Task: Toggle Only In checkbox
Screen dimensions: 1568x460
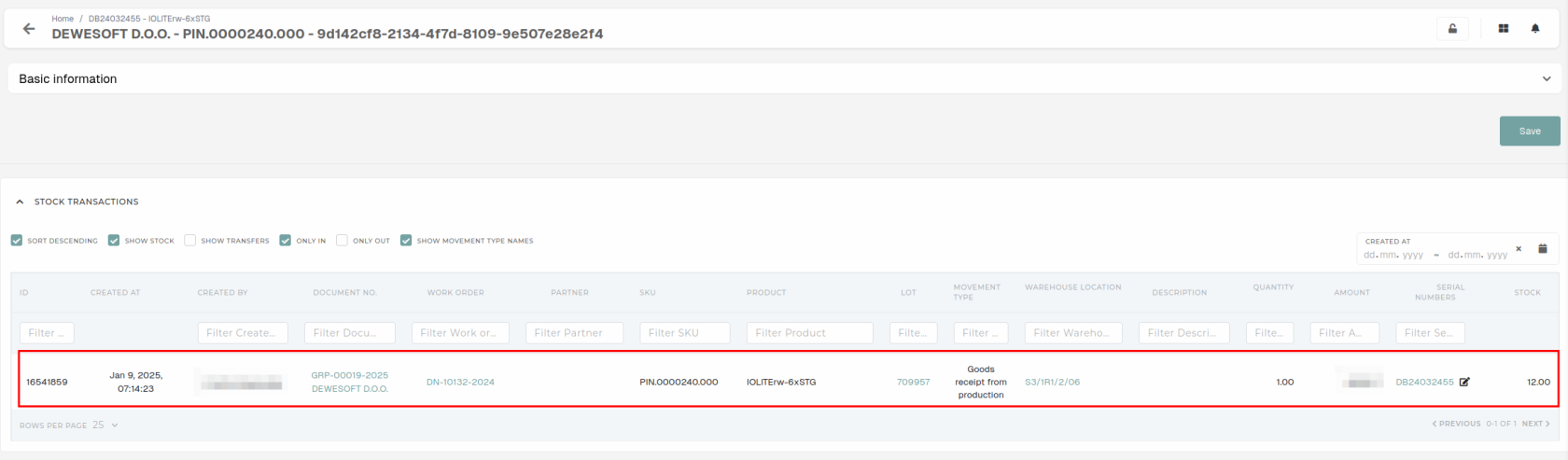Action: click(286, 241)
